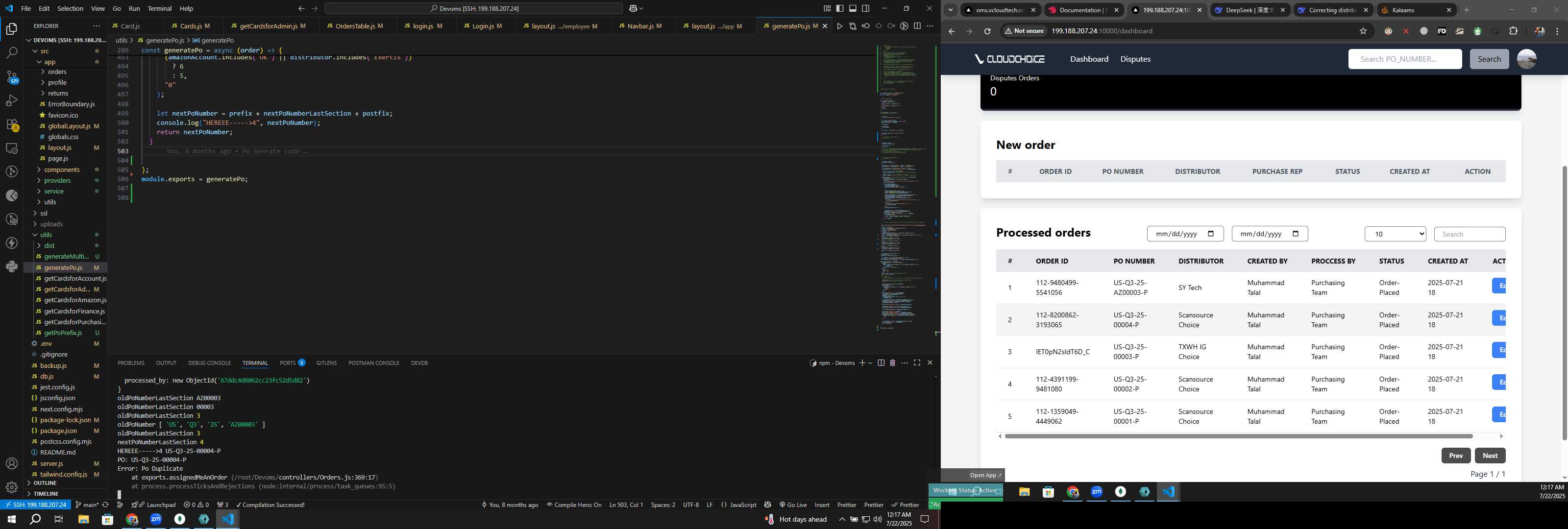Switch to the OrdersTable.js editor tab
This screenshot has width=1568, height=529.
pyautogui.click(x=359, y=26)
